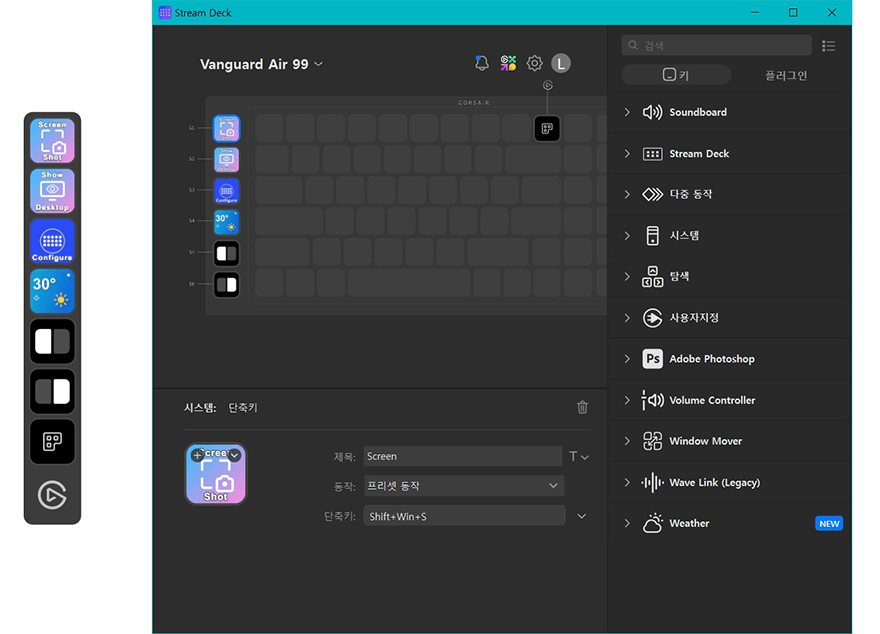
Task: Click the Weather category cloud icon
Action: (x=652, y=523)
